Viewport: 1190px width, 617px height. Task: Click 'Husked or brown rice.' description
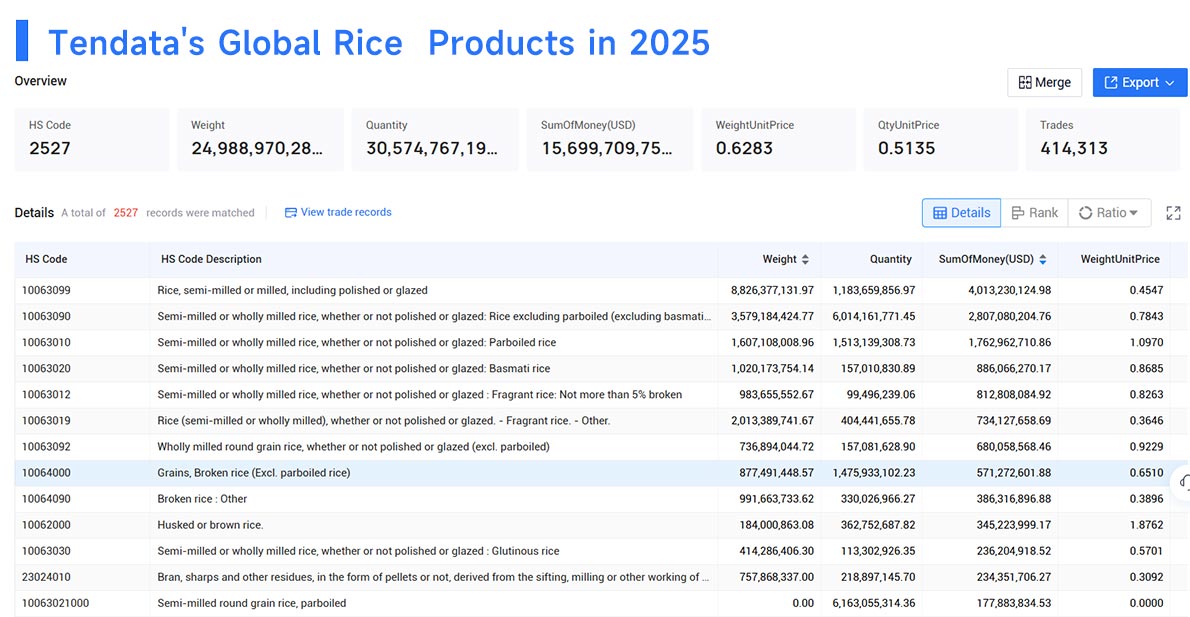tap(210, 525)
